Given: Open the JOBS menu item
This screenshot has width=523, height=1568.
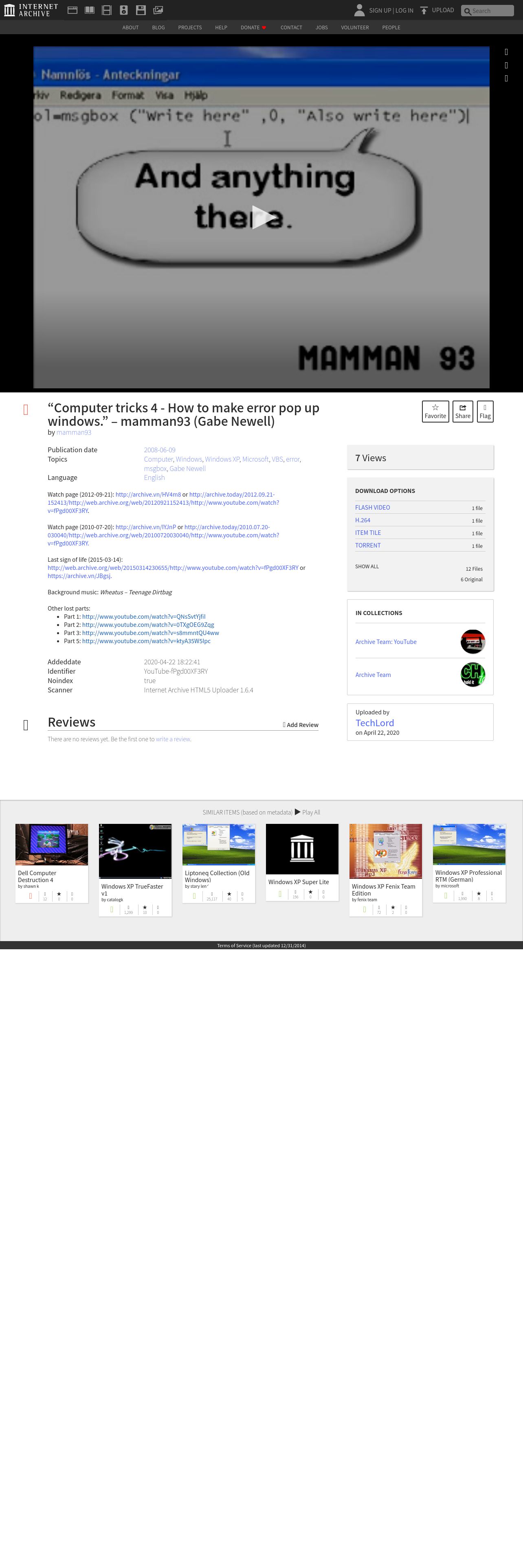Looking at the screenshot, I should pyautogui.click(x=321, y=27).
